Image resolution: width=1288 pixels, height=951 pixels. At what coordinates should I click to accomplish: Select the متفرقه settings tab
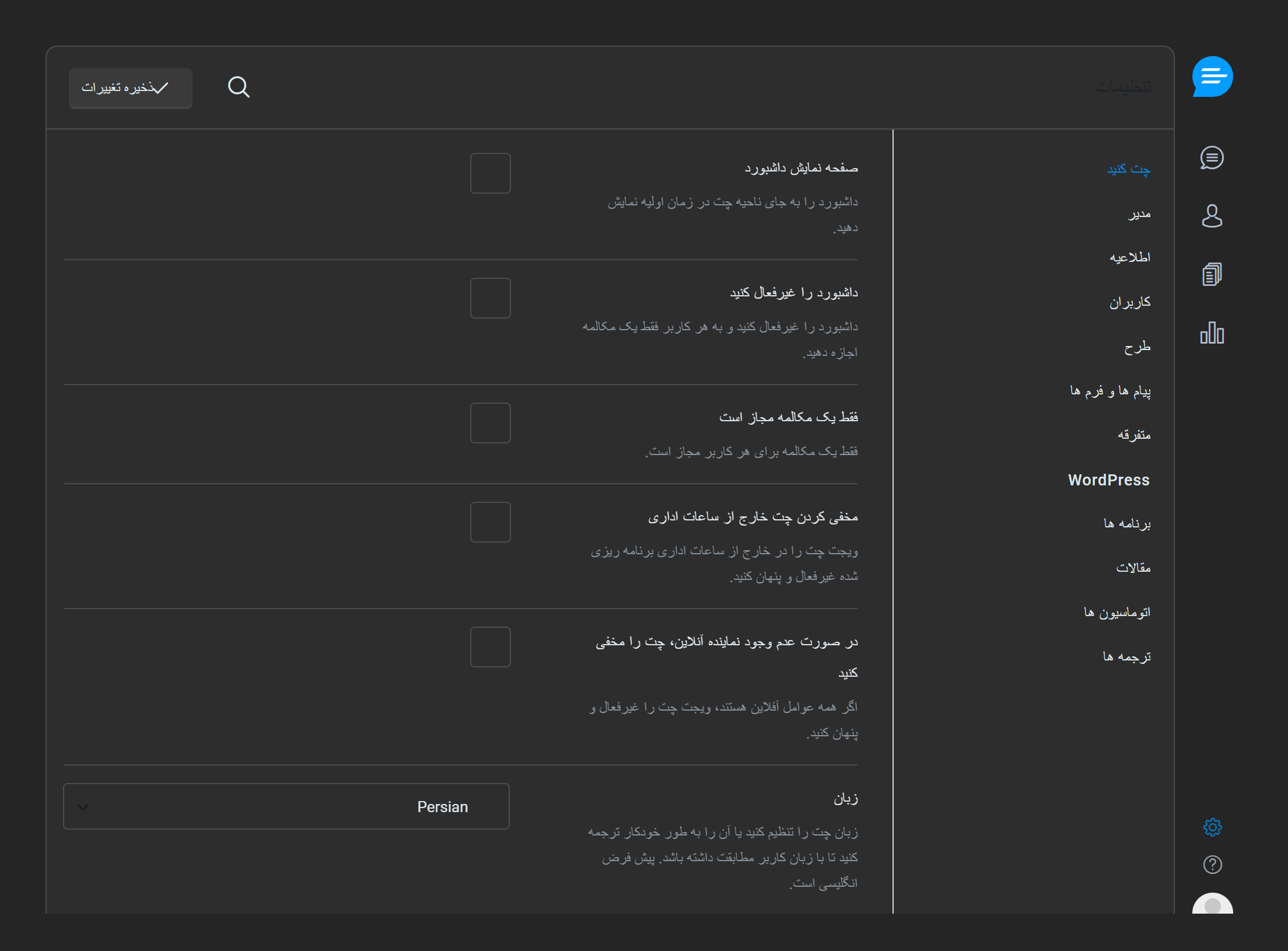(1134, 435)
